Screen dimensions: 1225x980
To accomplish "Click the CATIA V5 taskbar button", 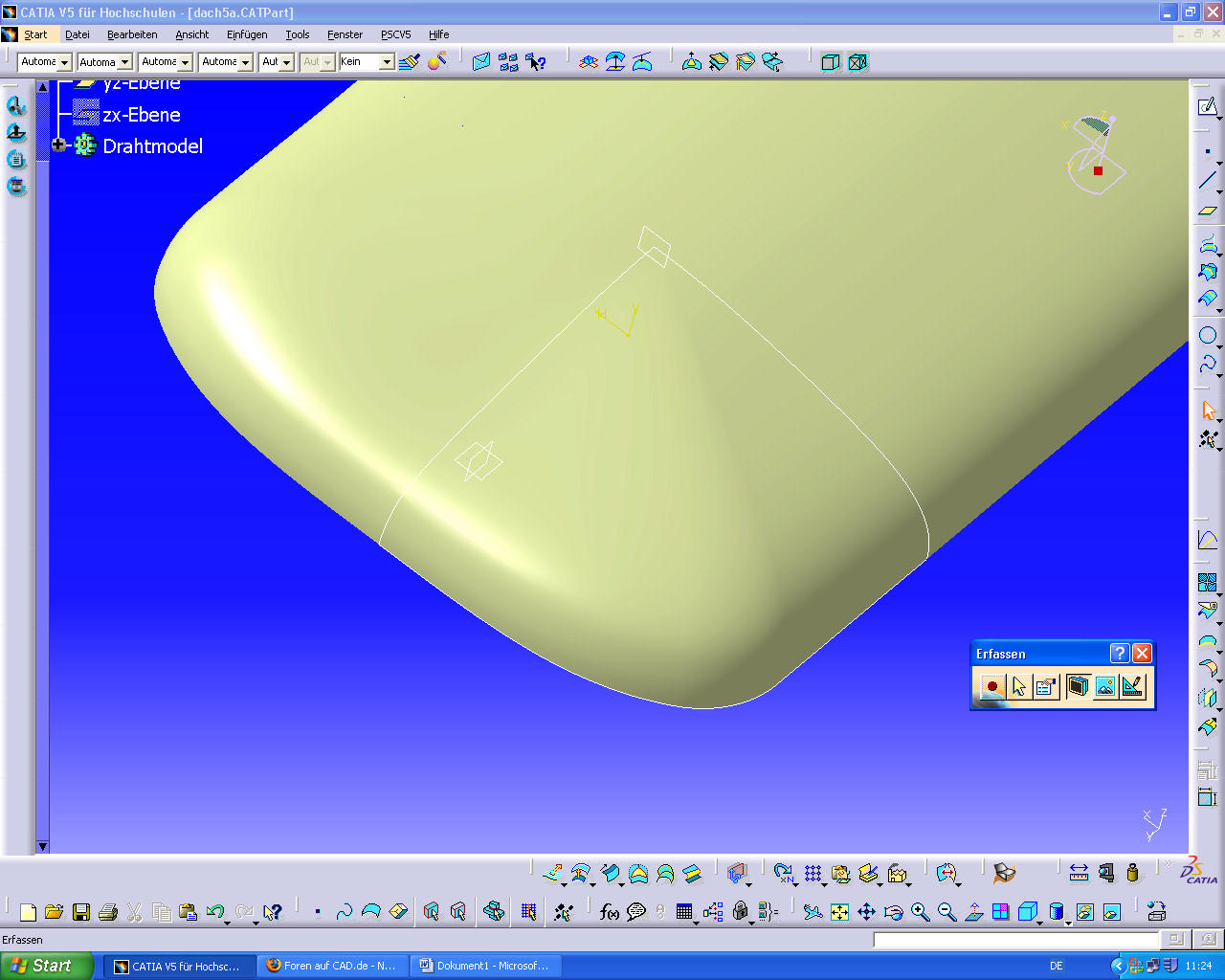I will (x=179, y=967).
